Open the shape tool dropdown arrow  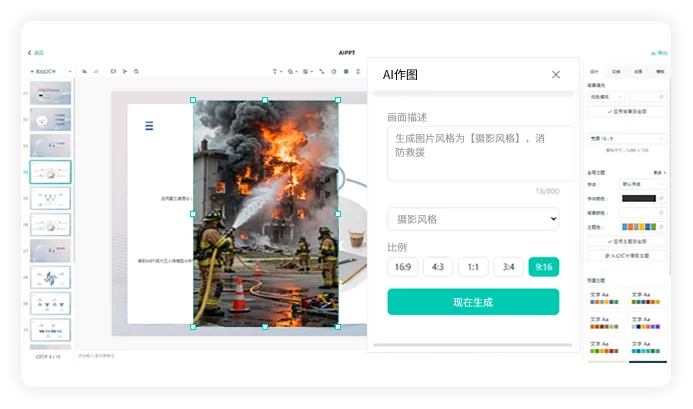click(297, 71)
